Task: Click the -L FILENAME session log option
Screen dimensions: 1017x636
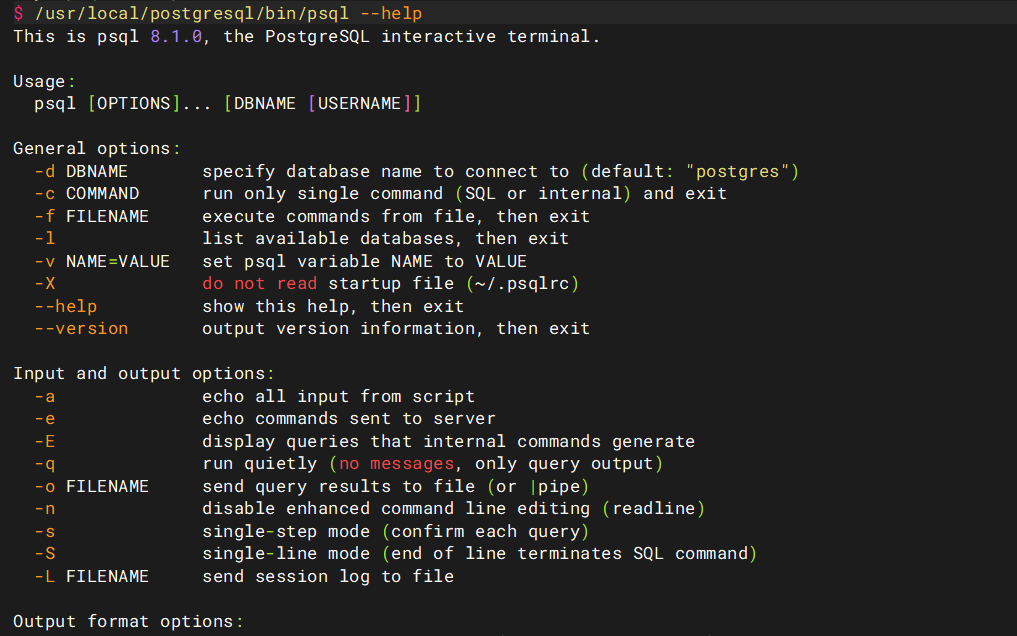Action: click(91, 576)
